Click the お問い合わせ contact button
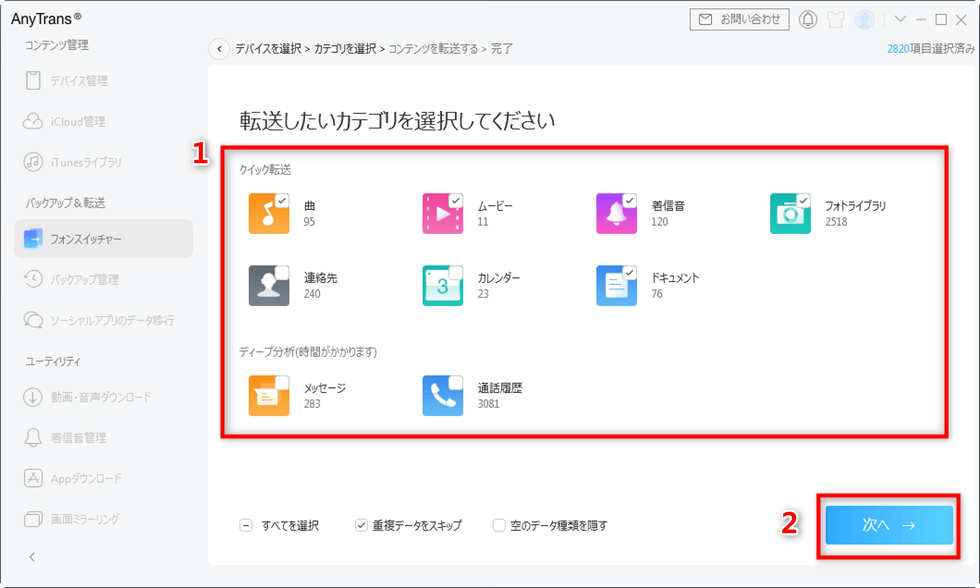This screenshot has width=980, height=588. point(739,19)
